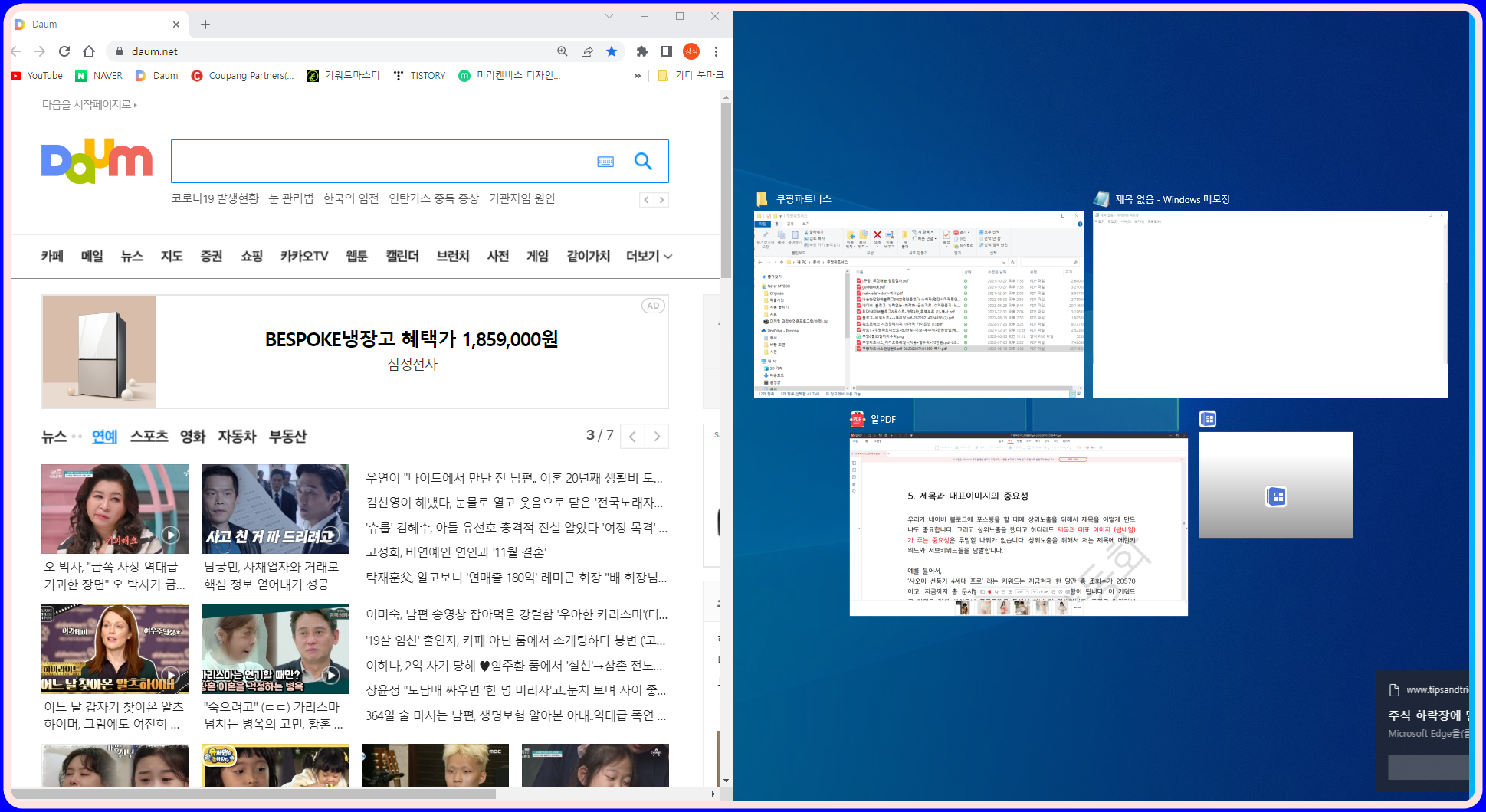Open 웹툰 in Daum service menu
This screenshot has width=1486, height=812.
point(356,256)
